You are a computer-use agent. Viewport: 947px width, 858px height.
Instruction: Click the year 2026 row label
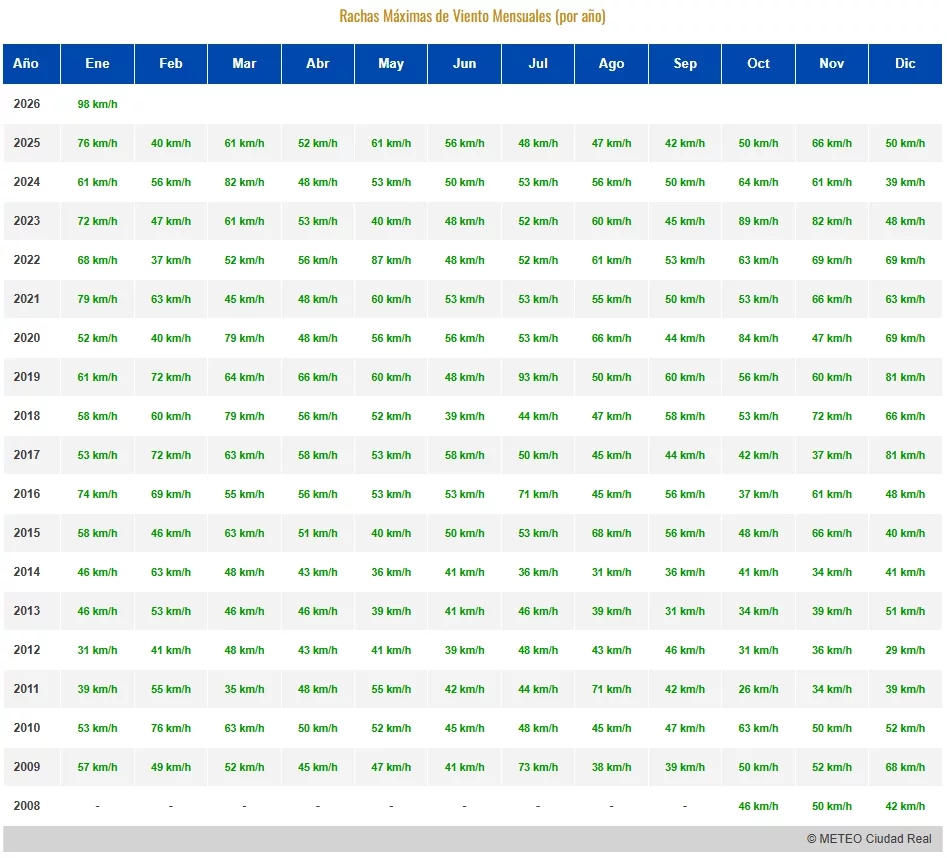point(27,104)
